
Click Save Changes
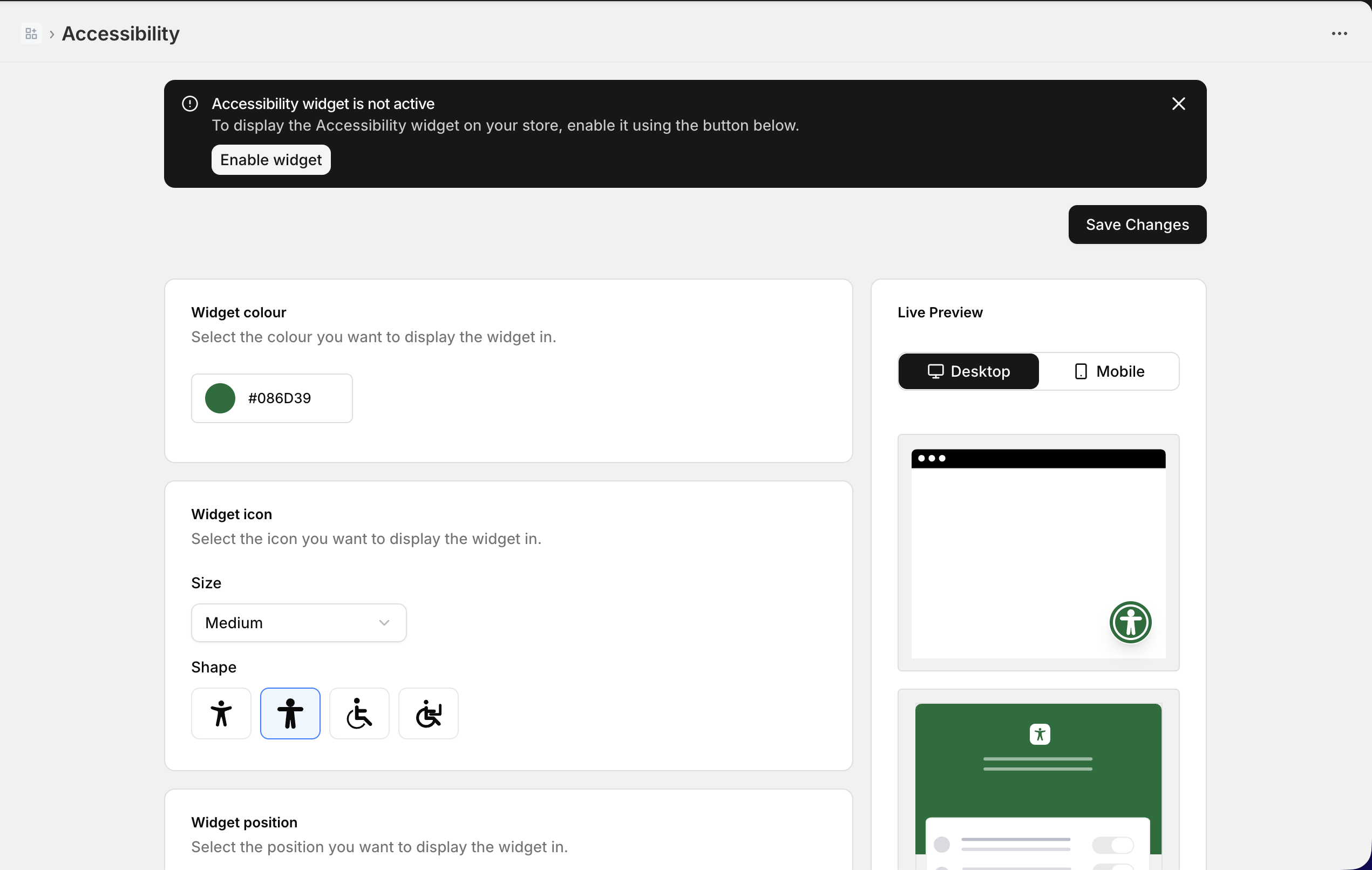(x=1137, y=225)
